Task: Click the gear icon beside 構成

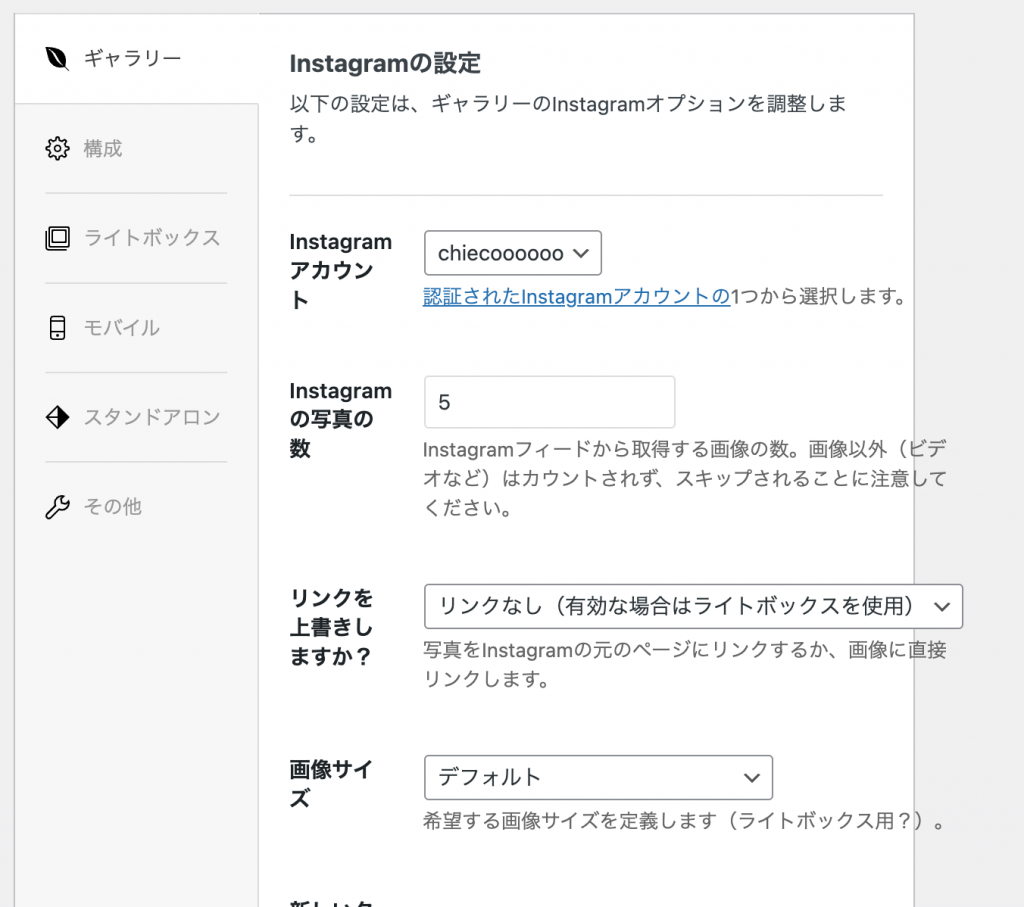Action: coord(57,149)
